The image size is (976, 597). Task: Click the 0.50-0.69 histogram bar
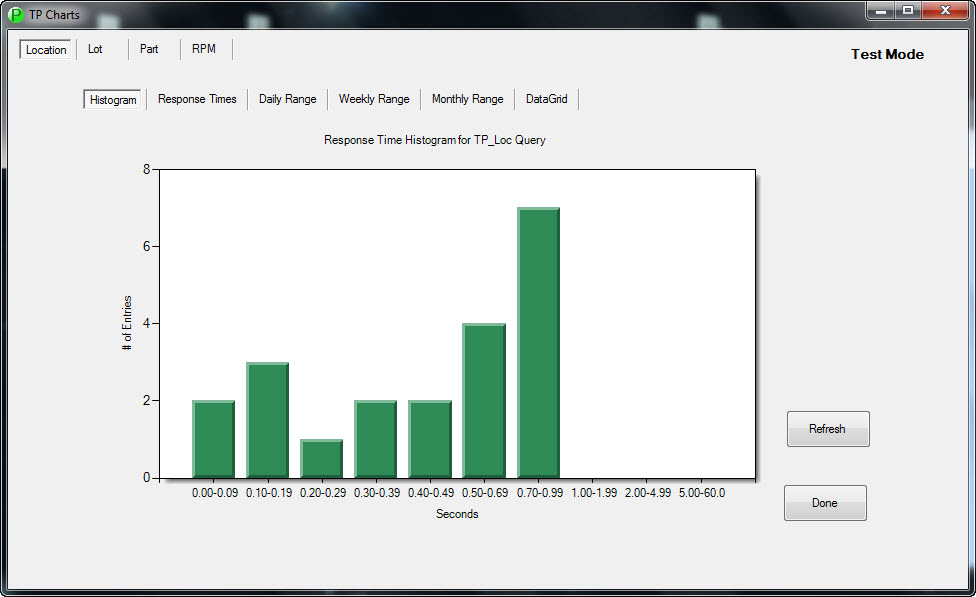484,400
